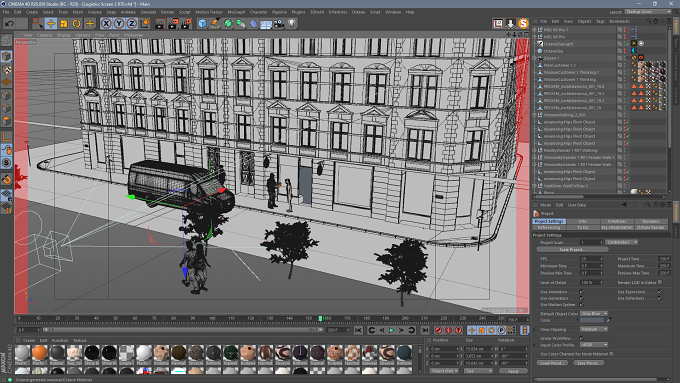Open the File menu
Screen dimensions: 680x383
(x=6, y=12)
